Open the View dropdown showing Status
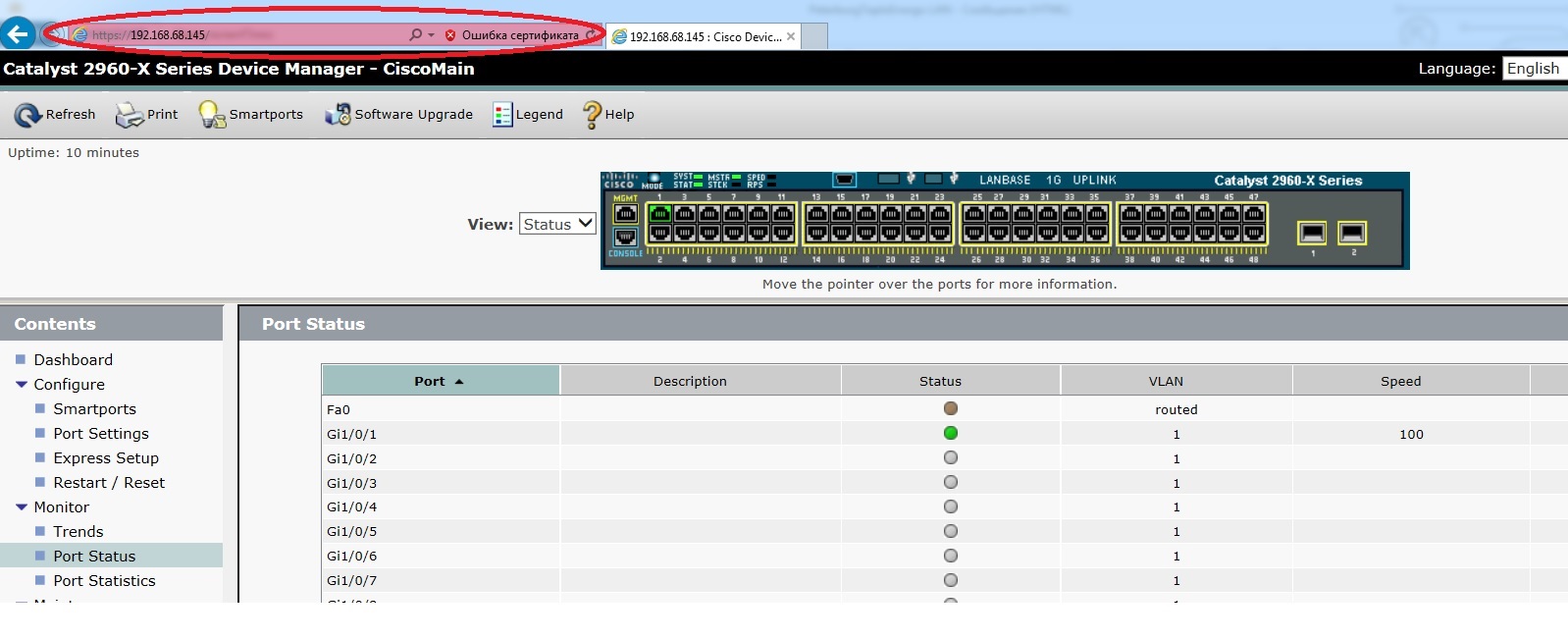Screen dimensions: 1568x639 [x=557, y=224]
